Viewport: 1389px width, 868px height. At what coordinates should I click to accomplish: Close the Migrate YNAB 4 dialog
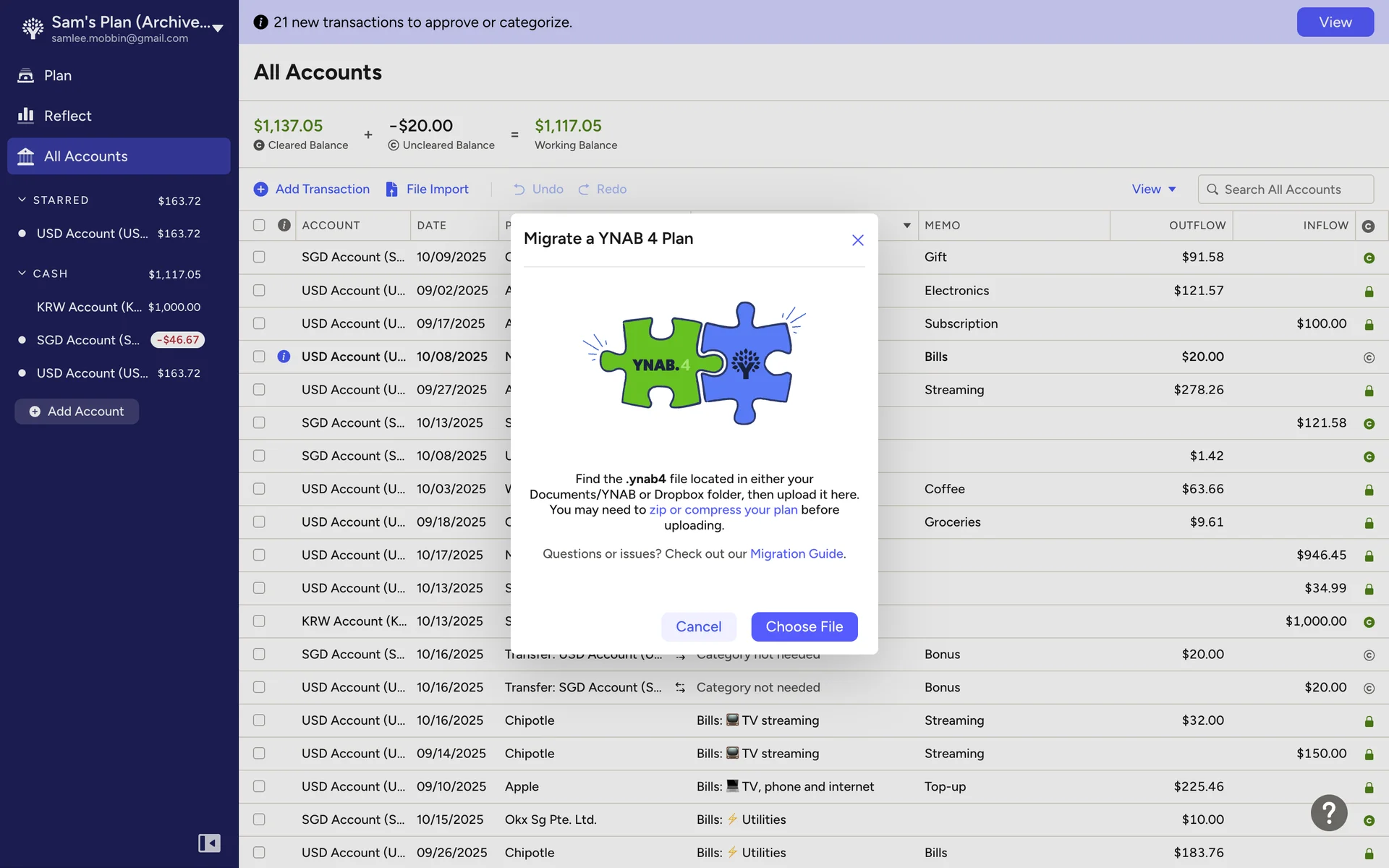pyautogui.click(x=857, y=239)
